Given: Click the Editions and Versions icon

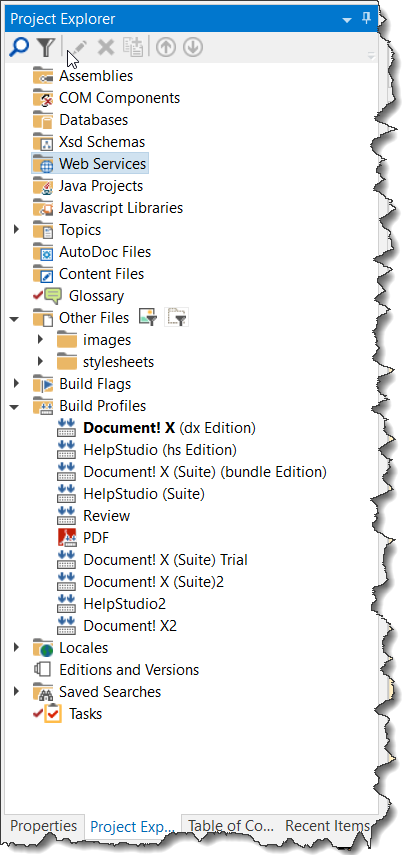Looking at the screenshot, I should [43, 670].
